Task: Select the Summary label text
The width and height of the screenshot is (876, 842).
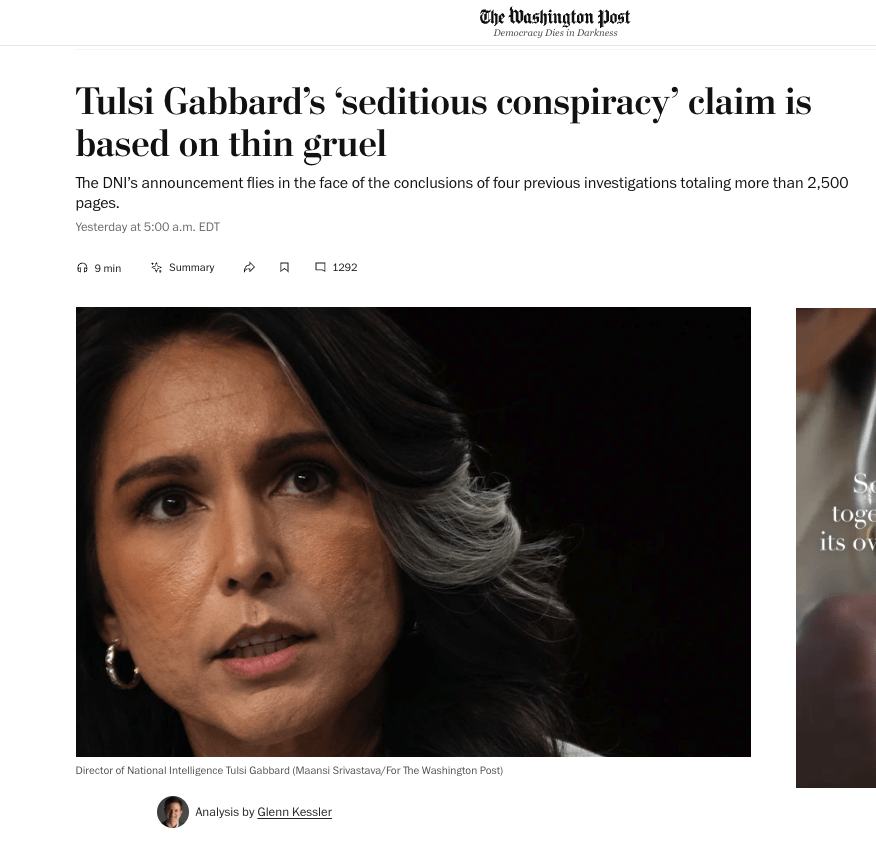Action: coord(192,268)
